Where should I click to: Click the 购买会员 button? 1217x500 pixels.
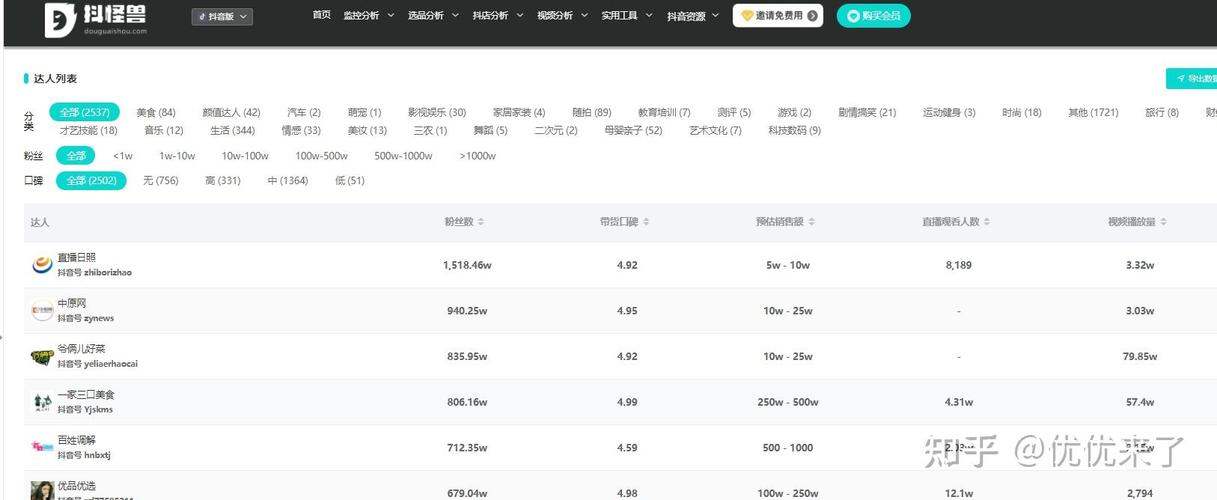[x=873, y=16]
